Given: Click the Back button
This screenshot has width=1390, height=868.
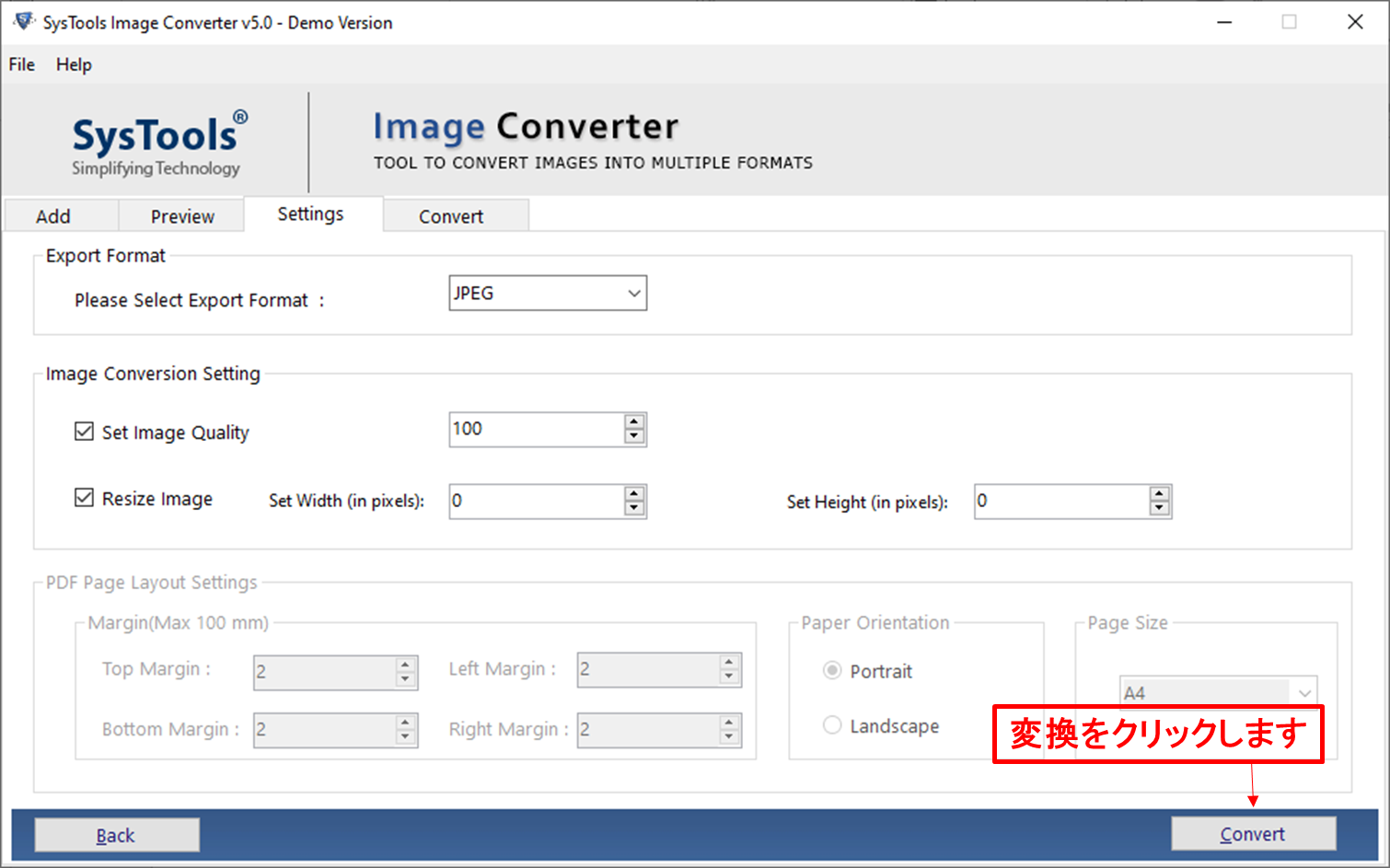Looking at the screenshot, I should (x=117, y=835).
